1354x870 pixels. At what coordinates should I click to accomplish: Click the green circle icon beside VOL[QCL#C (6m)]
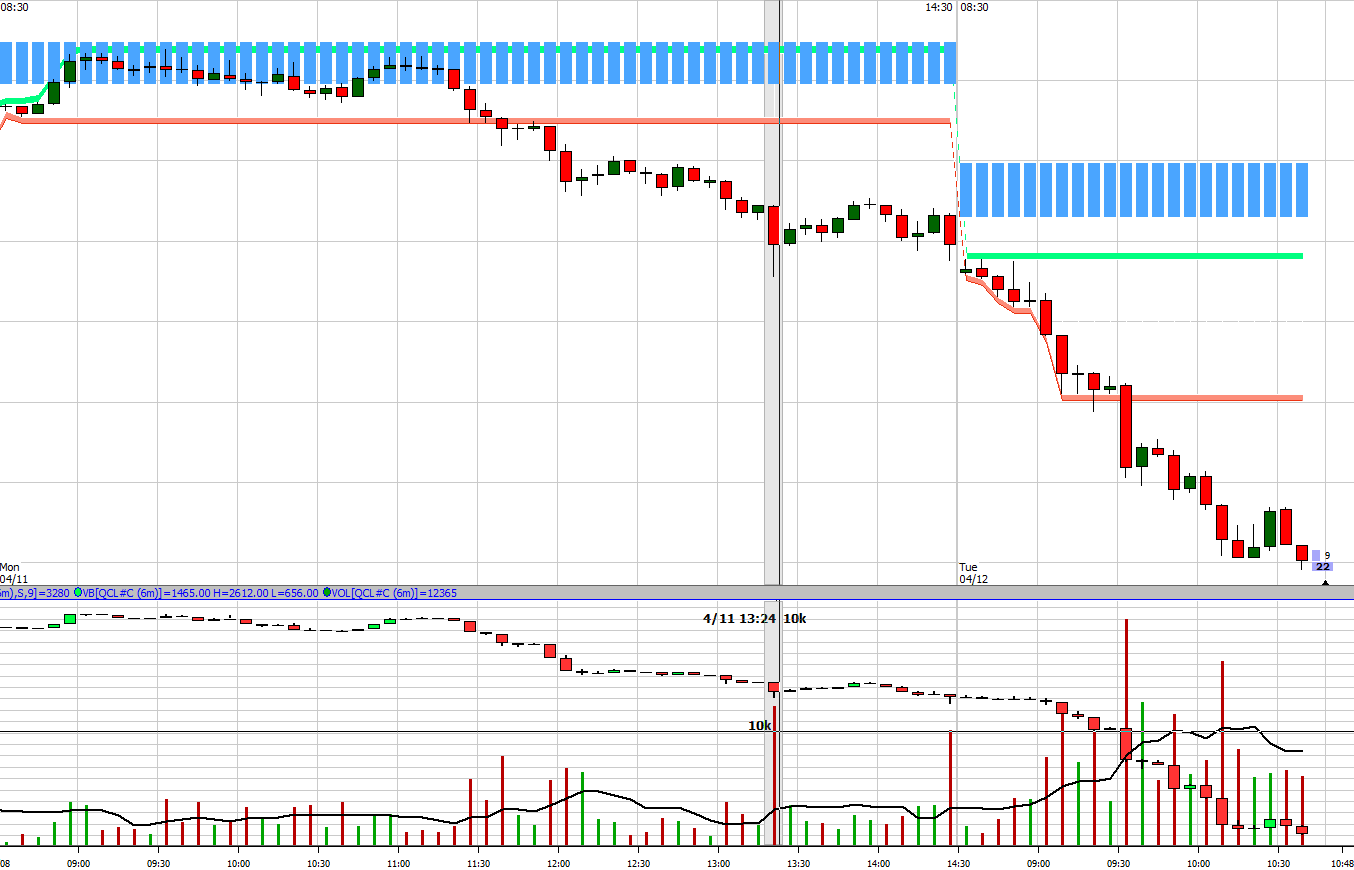[x=327, y=593]
